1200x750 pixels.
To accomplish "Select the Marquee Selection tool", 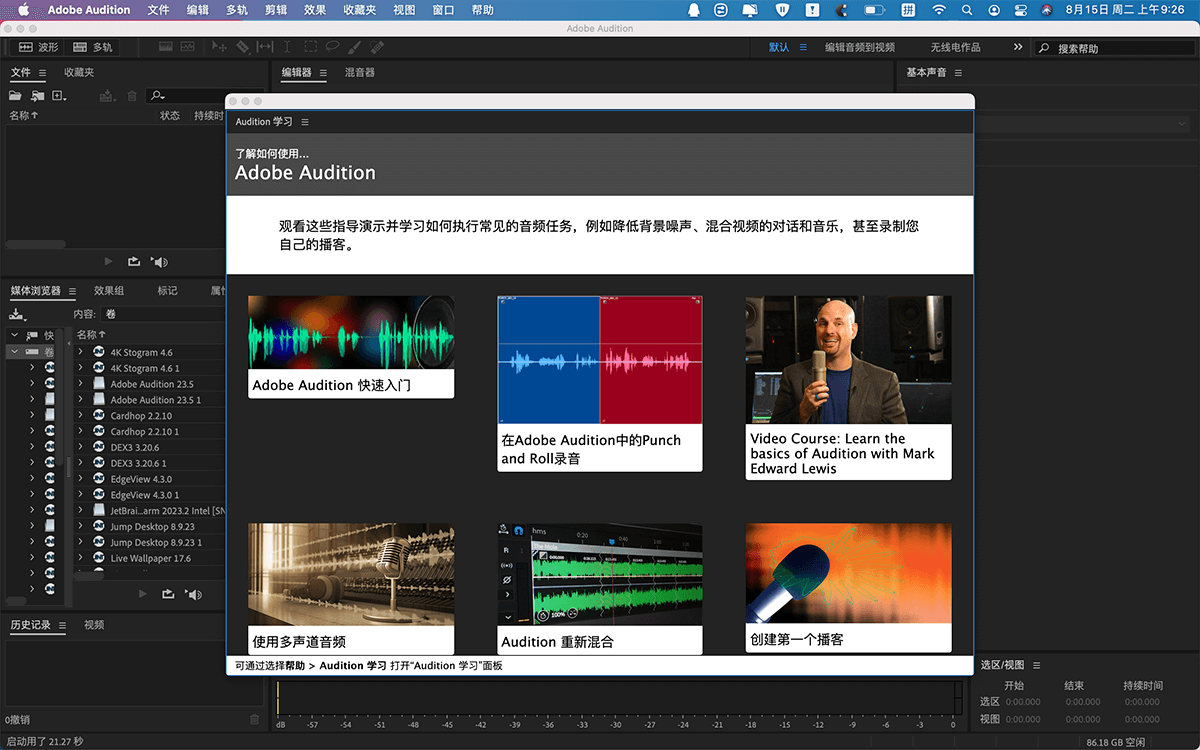I will click(x=310, y=47).
